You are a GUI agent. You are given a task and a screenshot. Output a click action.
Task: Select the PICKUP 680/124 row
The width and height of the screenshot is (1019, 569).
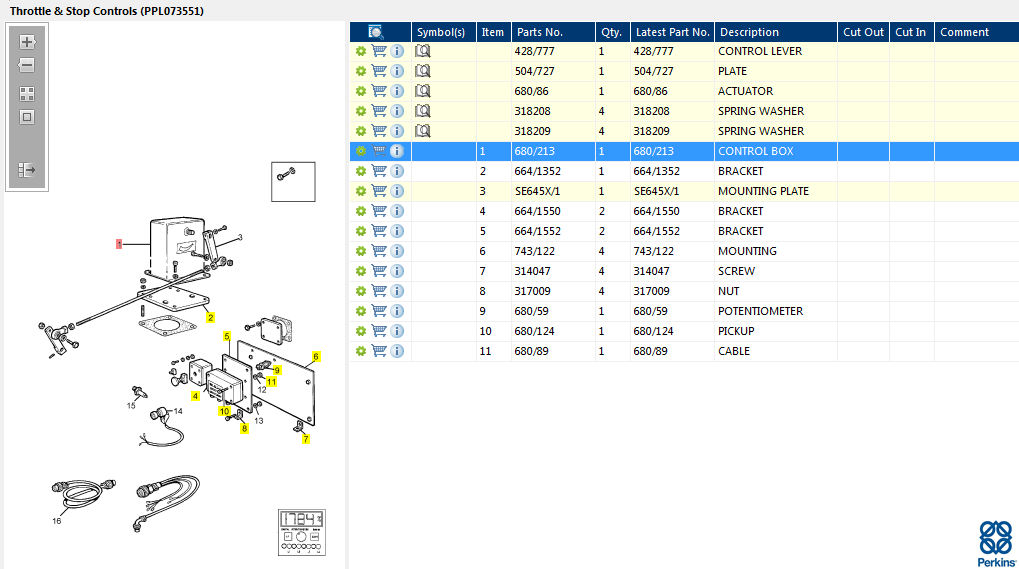point(684,331)
